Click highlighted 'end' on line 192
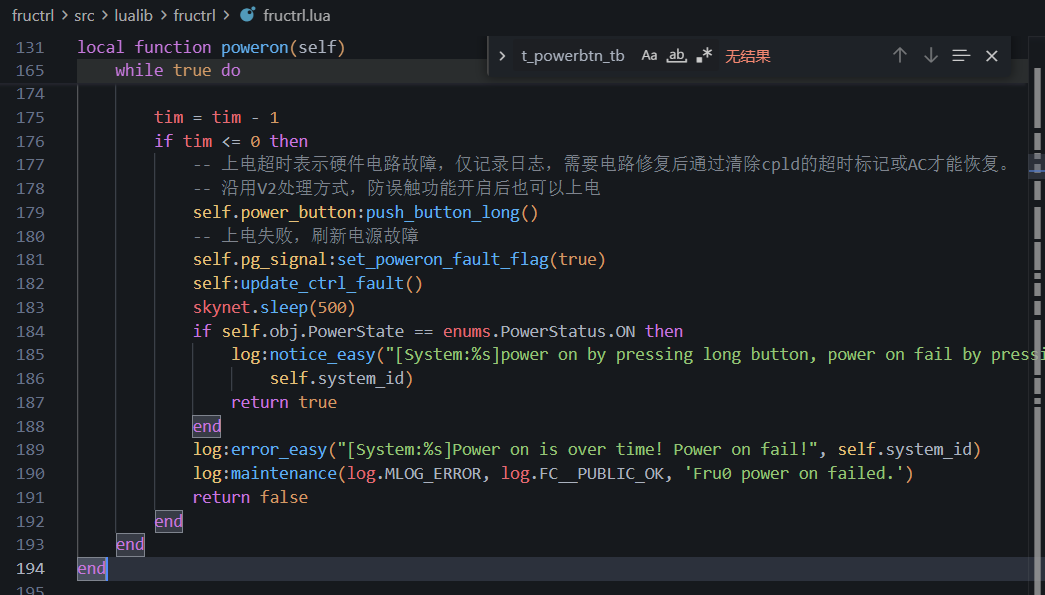Image resolution: width=1045 pixels, height=595 pixels. pos(168,521)
